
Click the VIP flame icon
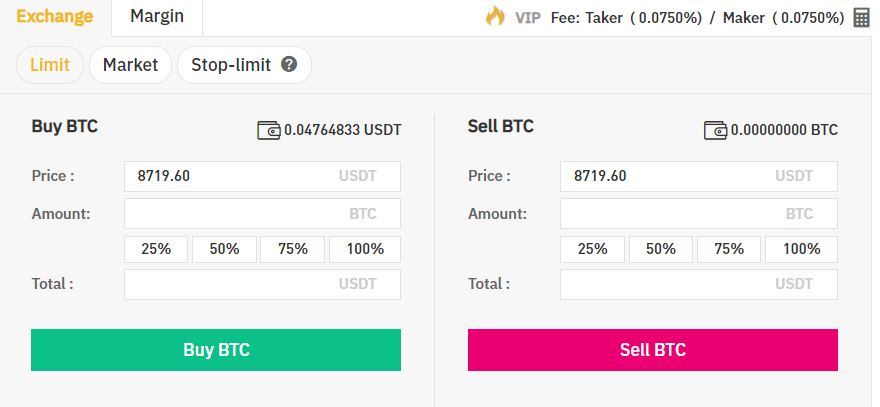pos(495,16)
